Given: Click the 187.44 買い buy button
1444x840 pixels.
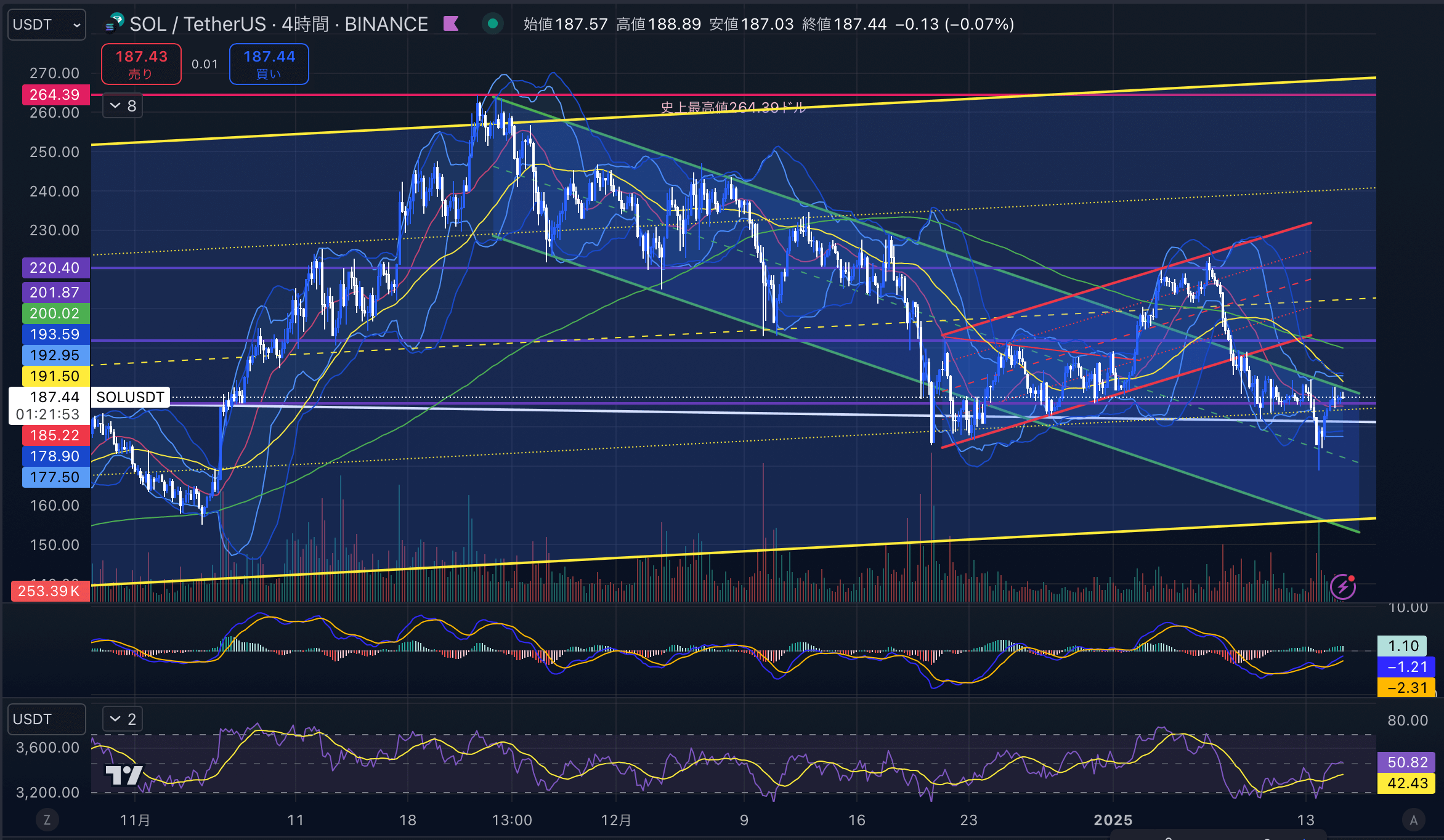Looking at the screenshot, I should point(269,64).
